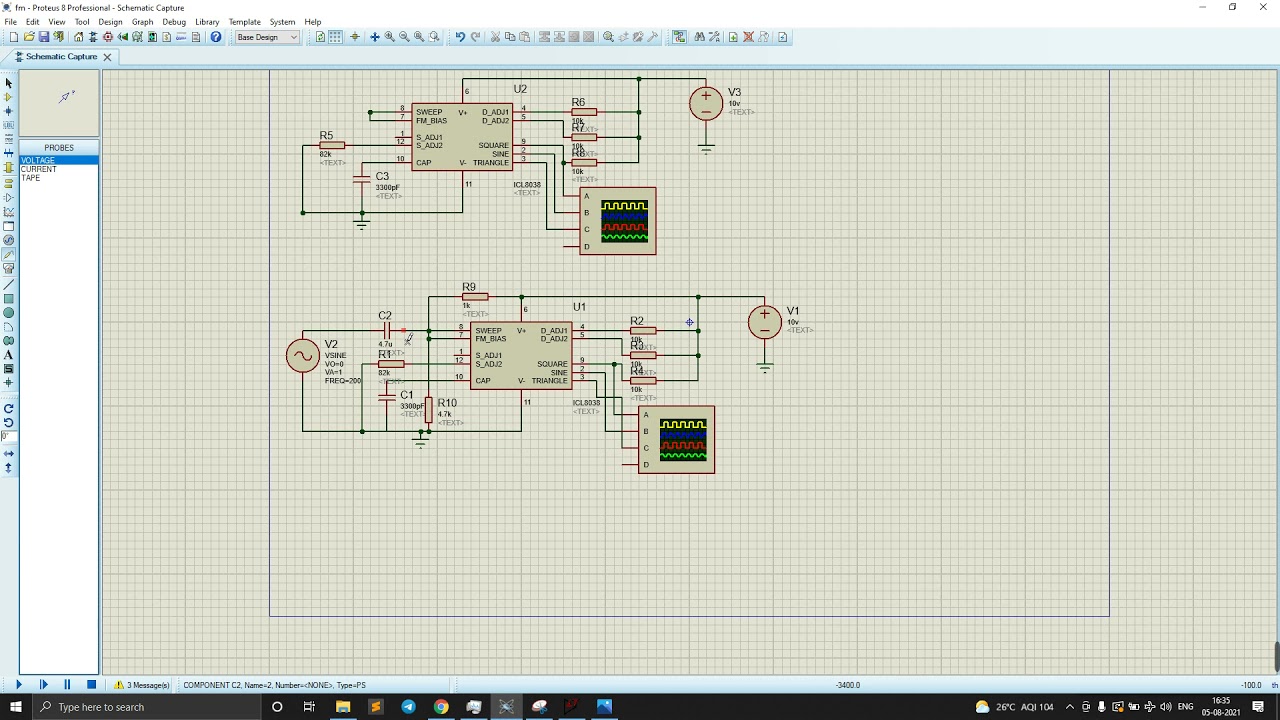
Task: Select the Generator Mode tool
Action: [9, 240]
